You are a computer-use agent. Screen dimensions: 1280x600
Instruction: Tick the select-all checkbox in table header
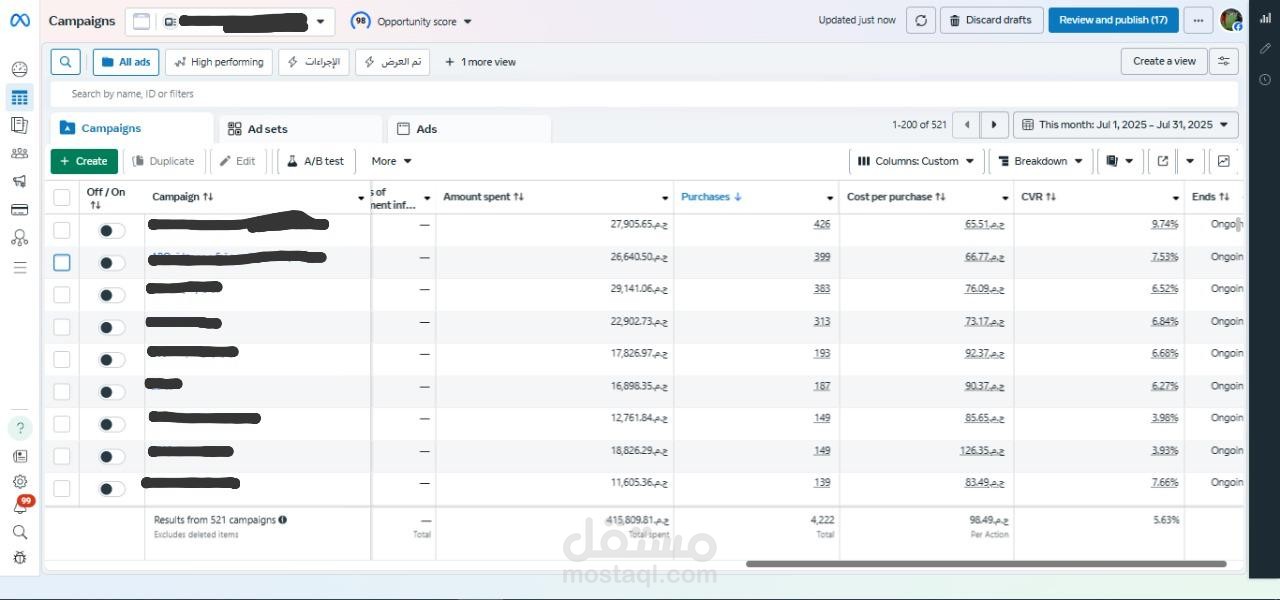62,197
